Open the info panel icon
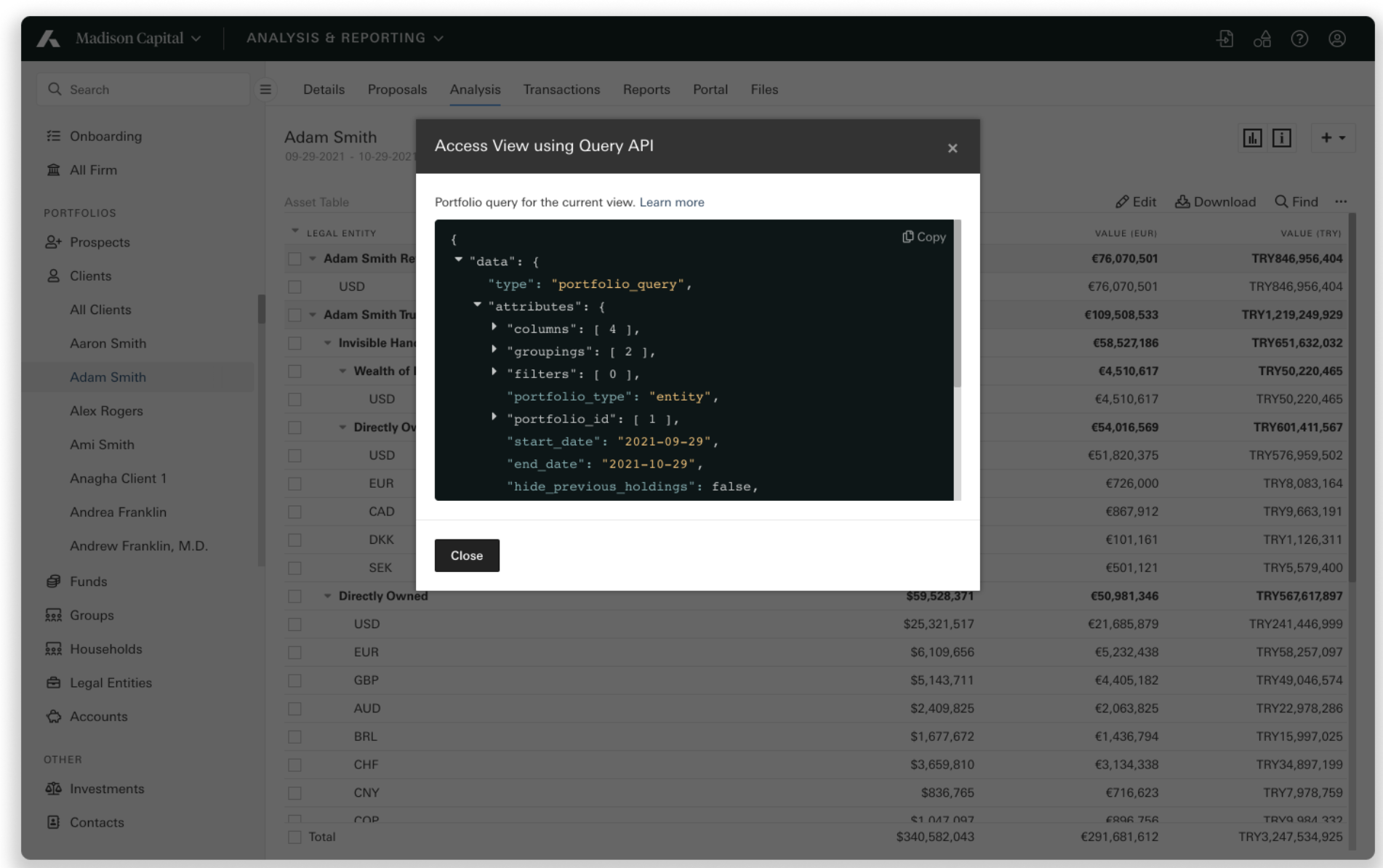This screenshot has width=1383, height=868. tap(1281, 137)
